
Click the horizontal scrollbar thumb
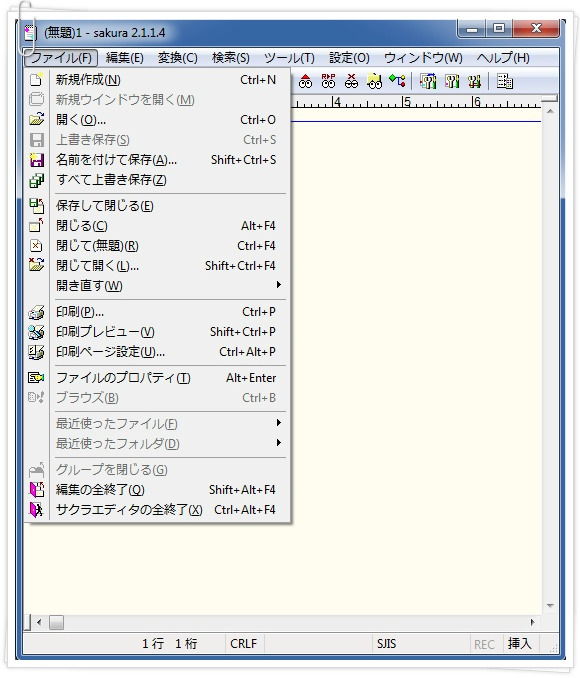click(56, 623)
